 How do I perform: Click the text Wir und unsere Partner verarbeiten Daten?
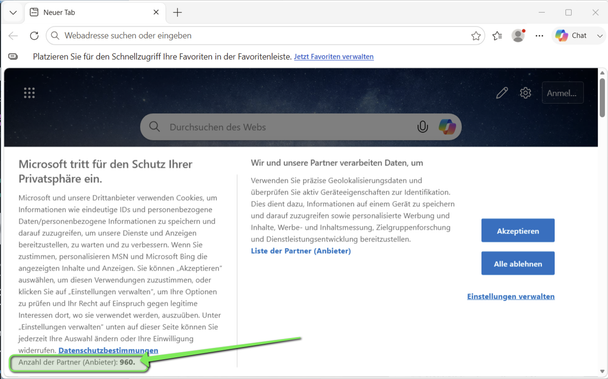coord(337,163)
